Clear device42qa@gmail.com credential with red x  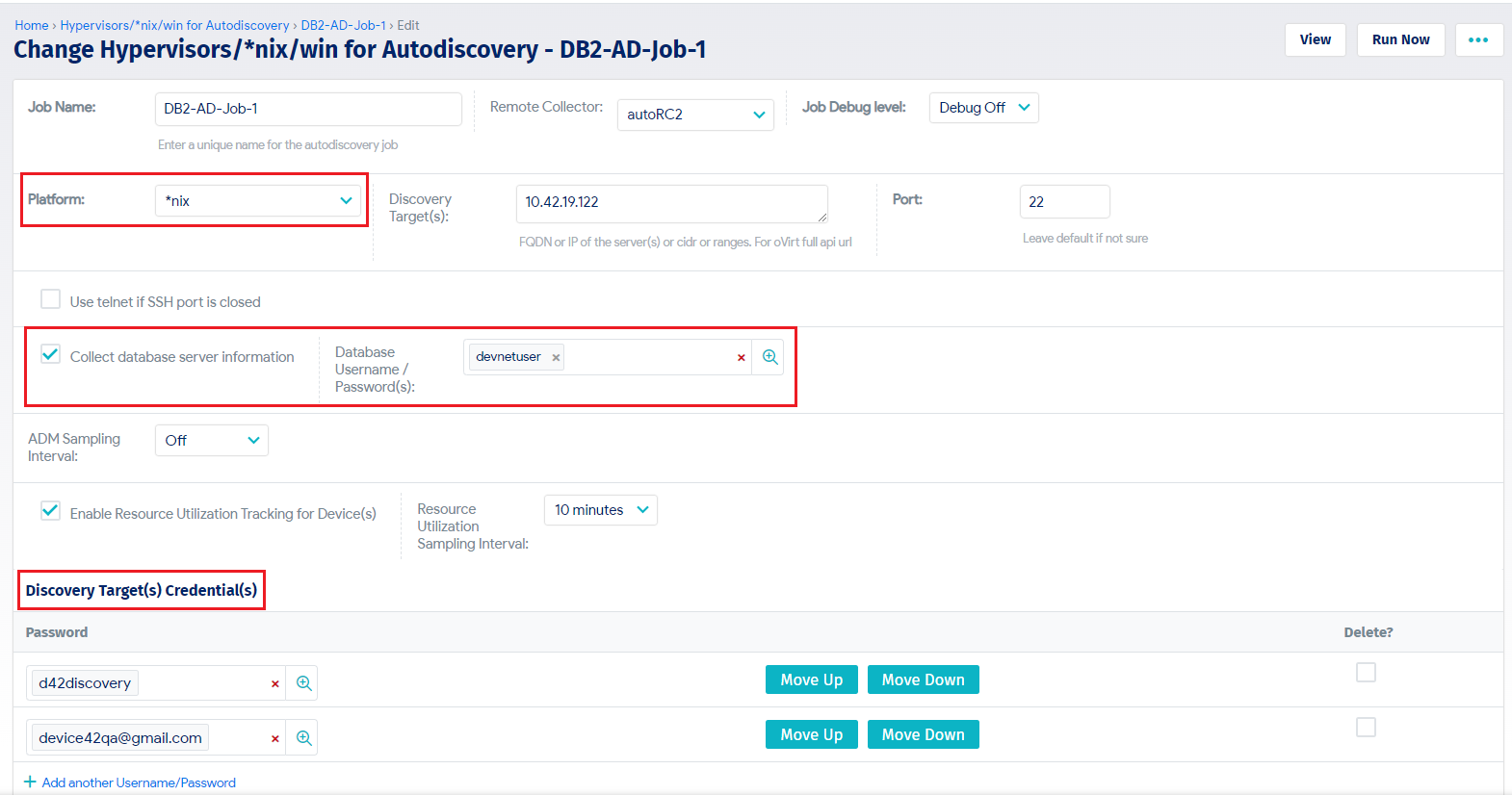click(274, 738)
